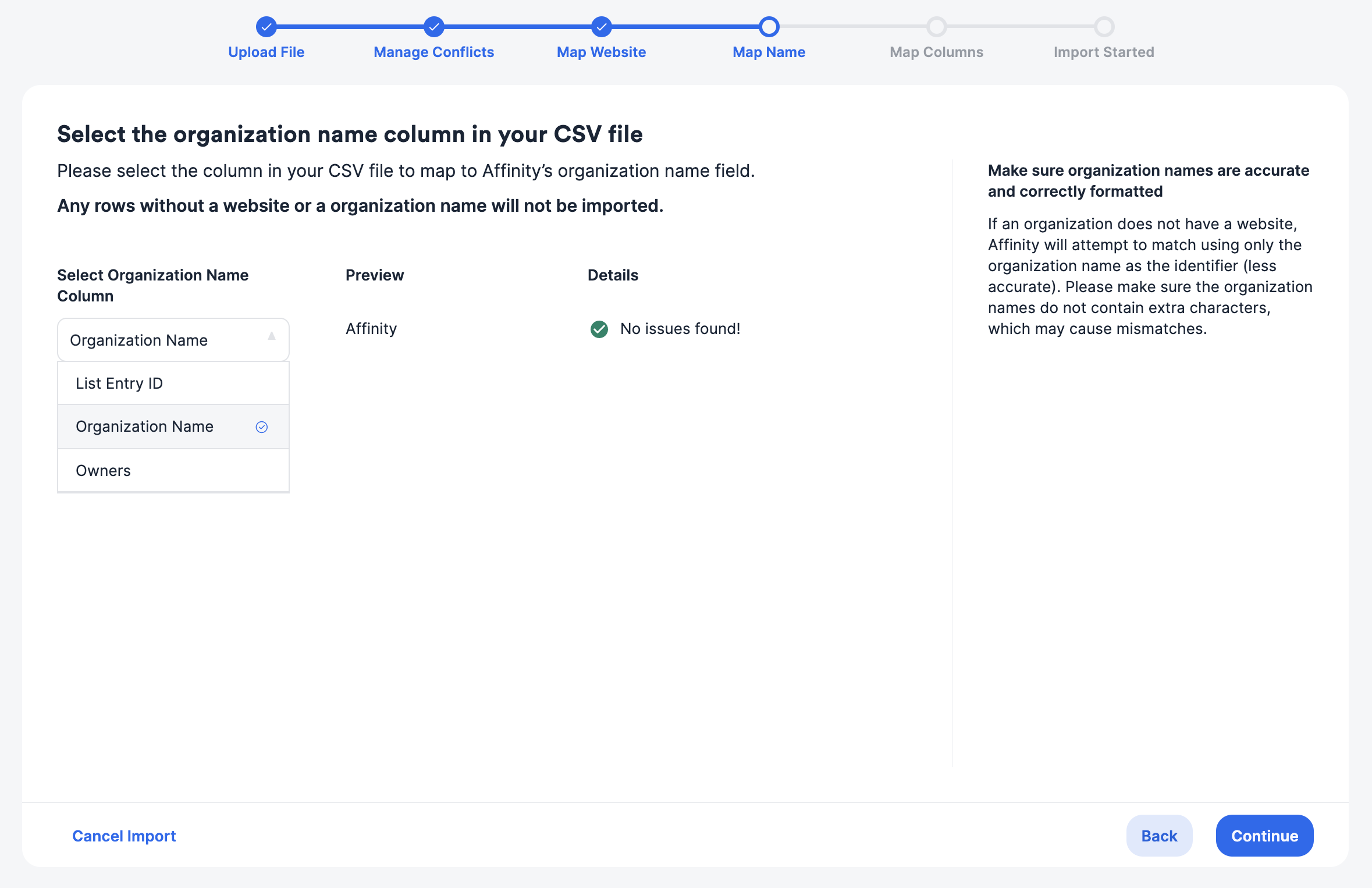Click the checkmark next to Organization Name option
Viewport: 1372px width, 888px height.
[x=261, y=427]
